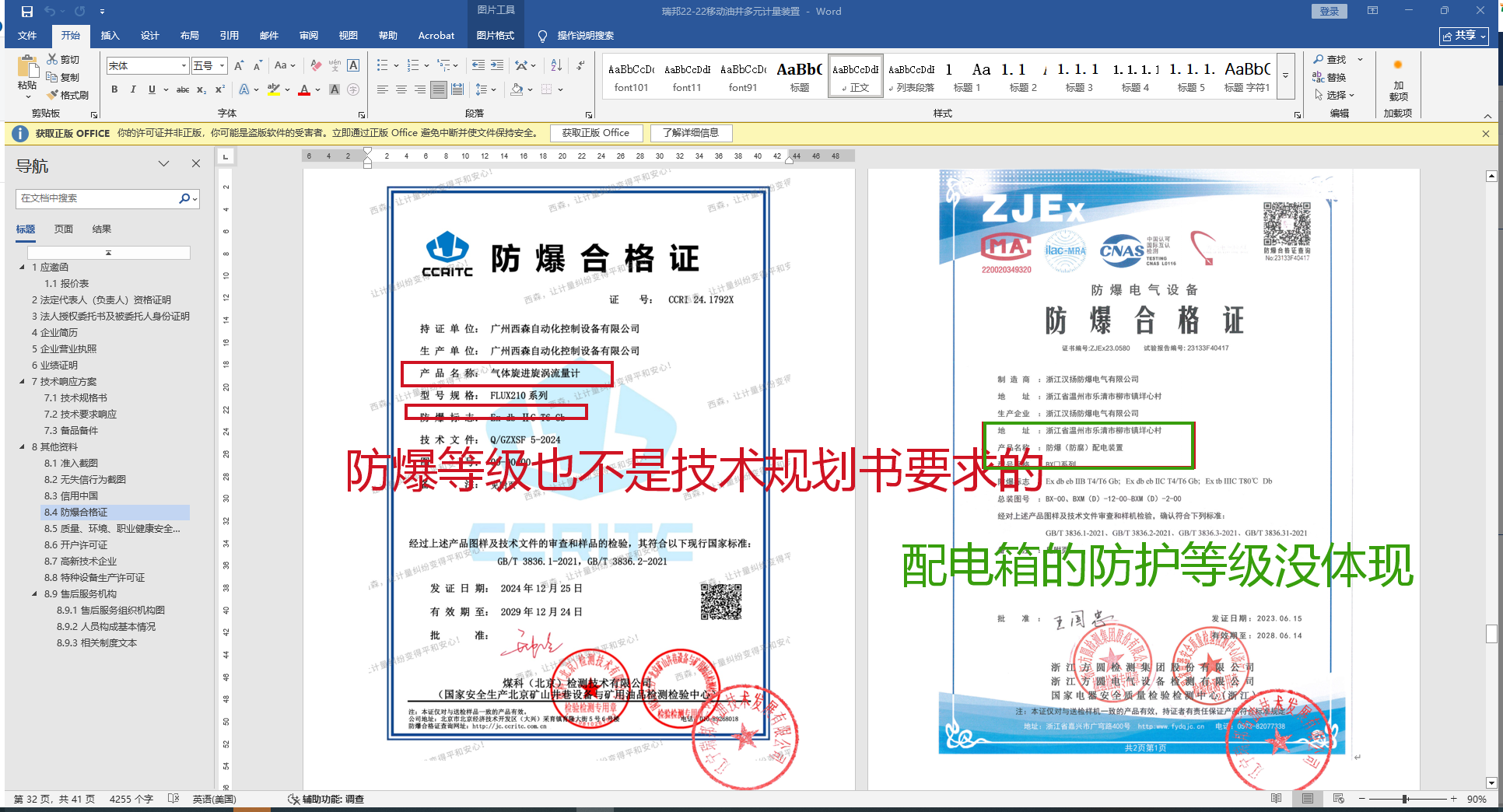This screenshot has width=1503, height=812.
Task: Shrink font size with the smaller A icon
Action: click(258, 66)
